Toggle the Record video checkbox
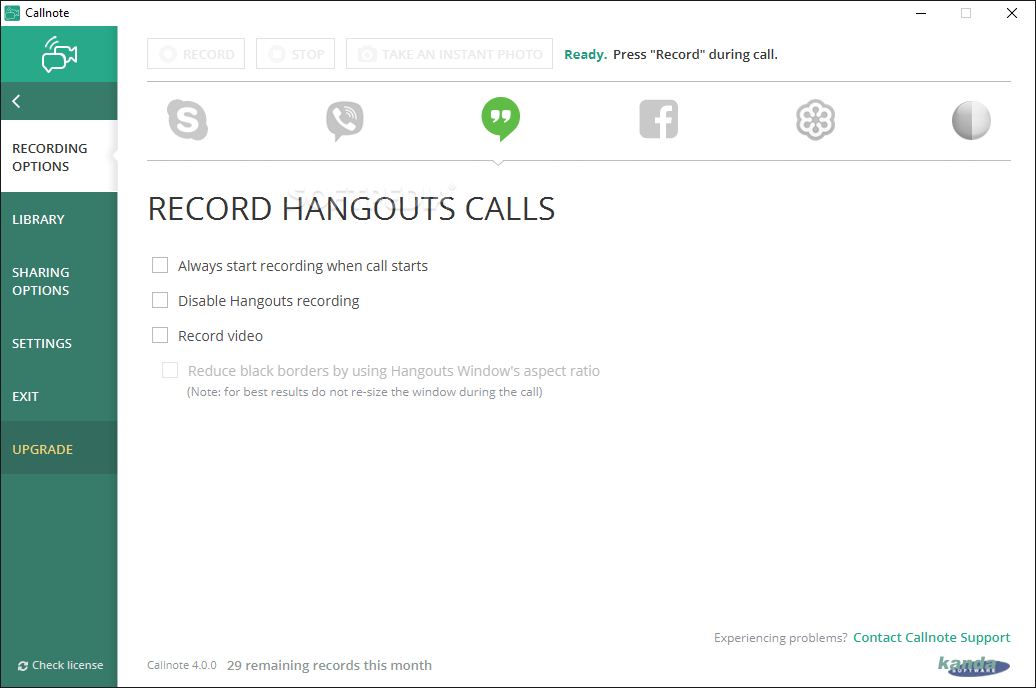 [160, 335]
